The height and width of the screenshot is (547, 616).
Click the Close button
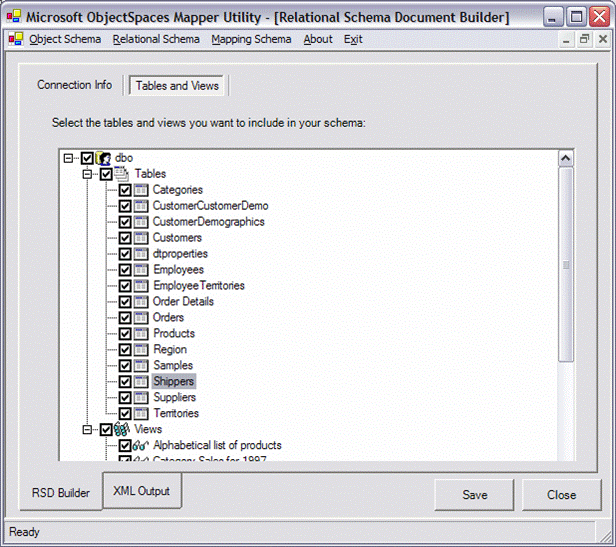(x=561, y=495)
